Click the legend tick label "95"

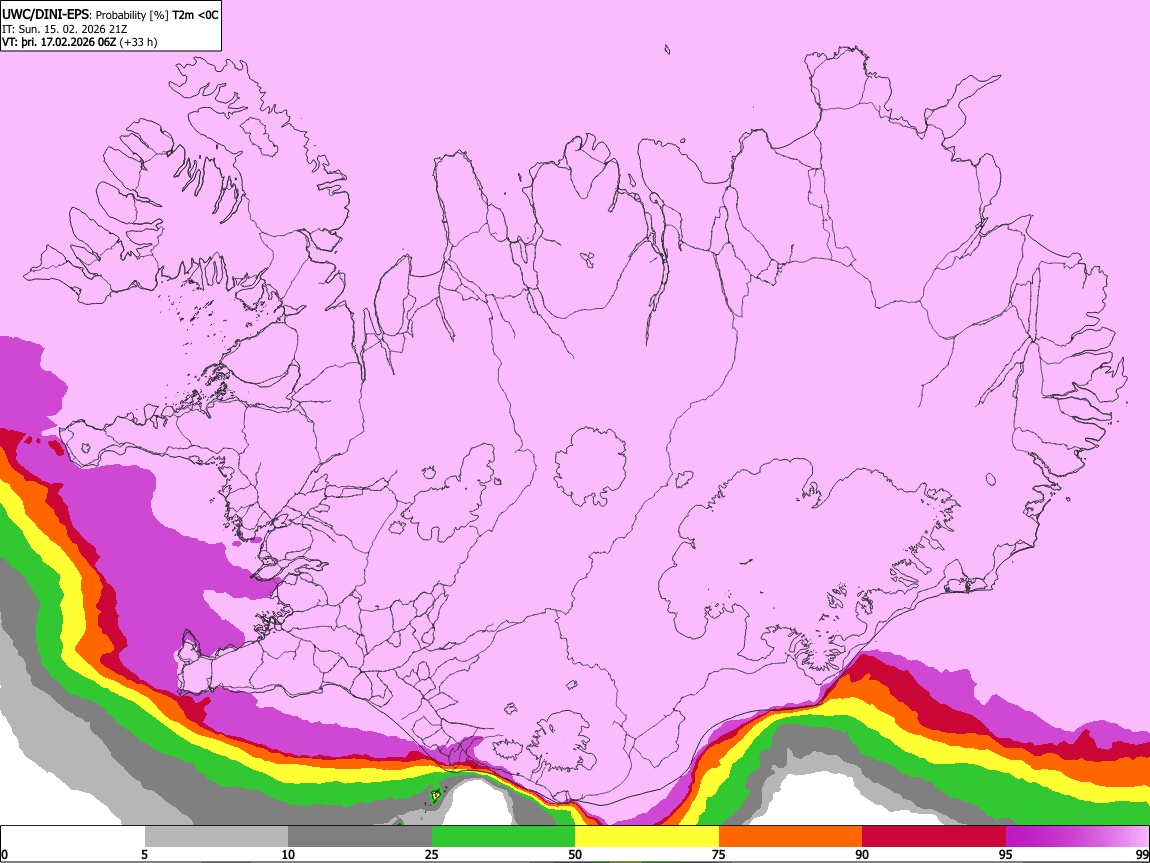click(x=1006, y=855)
